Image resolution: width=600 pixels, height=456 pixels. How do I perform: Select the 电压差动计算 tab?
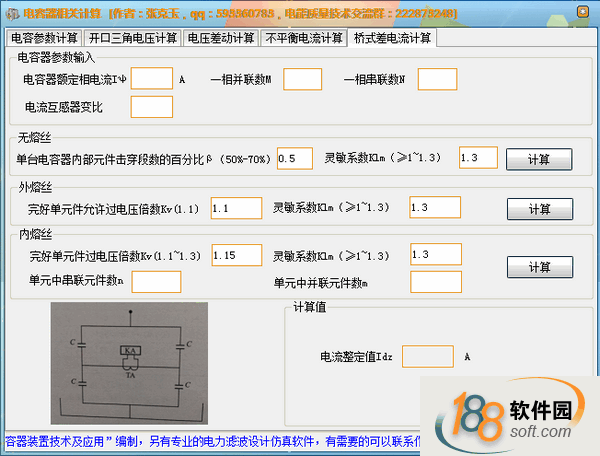[221, 38]
